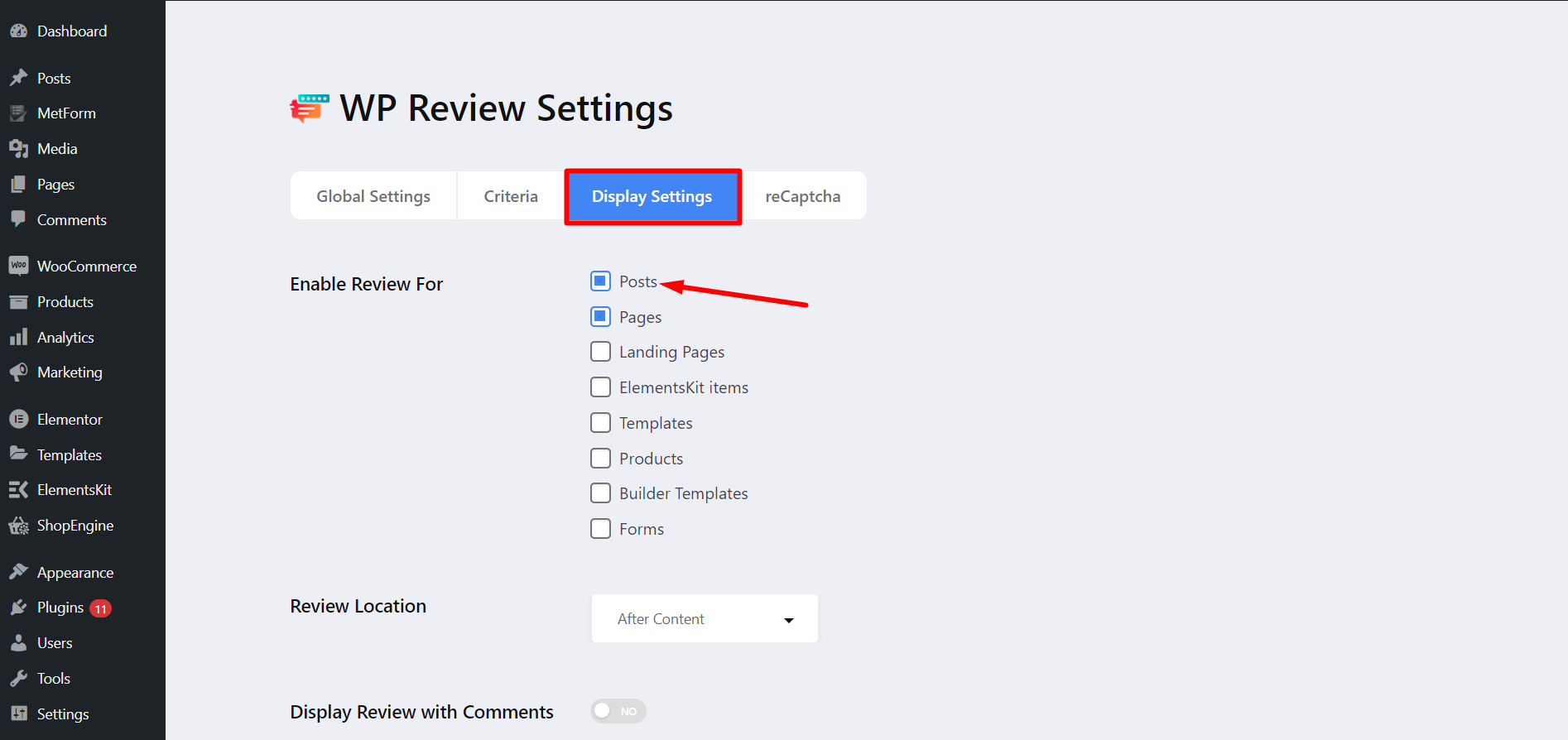The image size is (1568, 740).
Task: Open the Review Location dropdown
Action: point(705,618)
